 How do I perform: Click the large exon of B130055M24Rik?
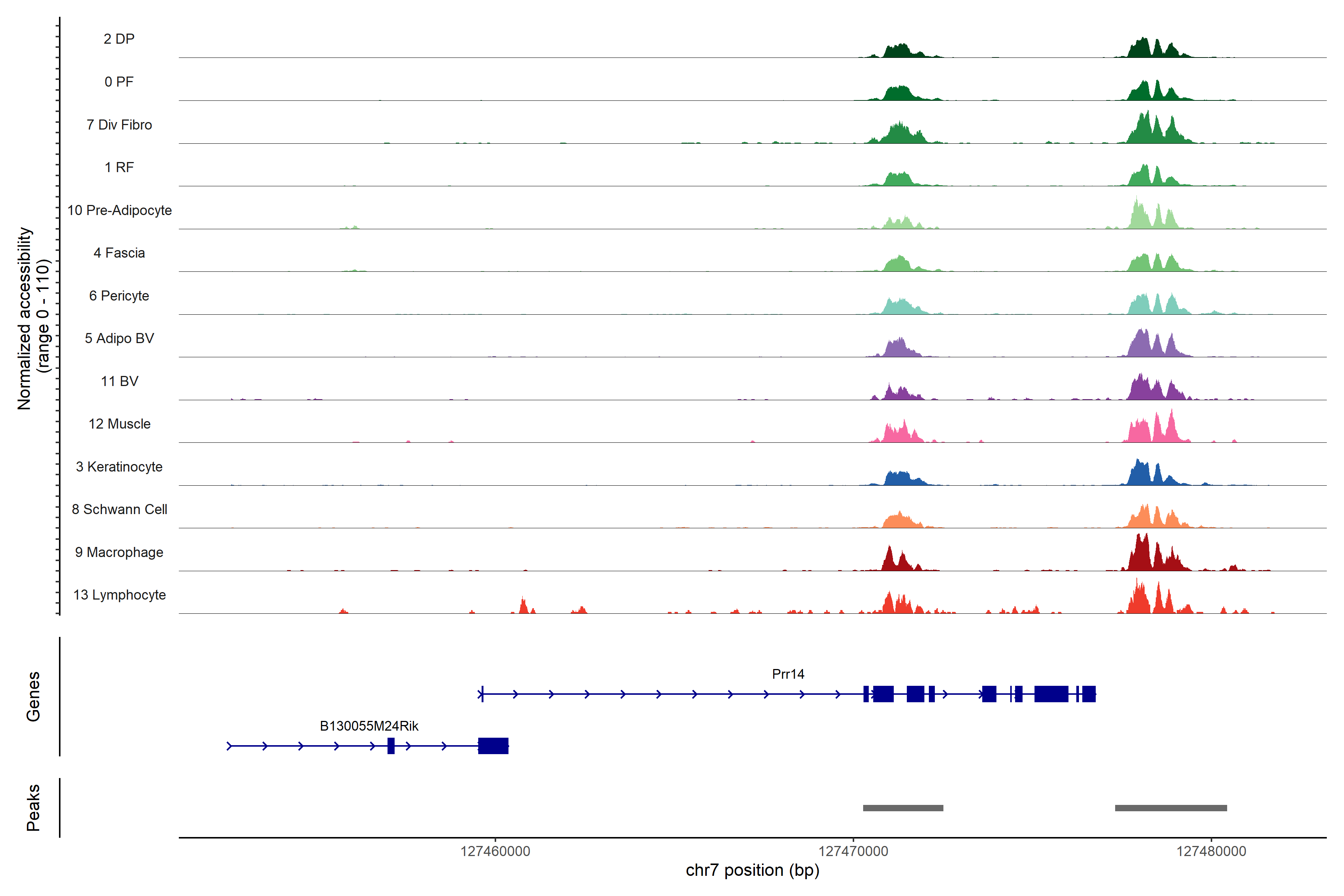coord(492,746)
